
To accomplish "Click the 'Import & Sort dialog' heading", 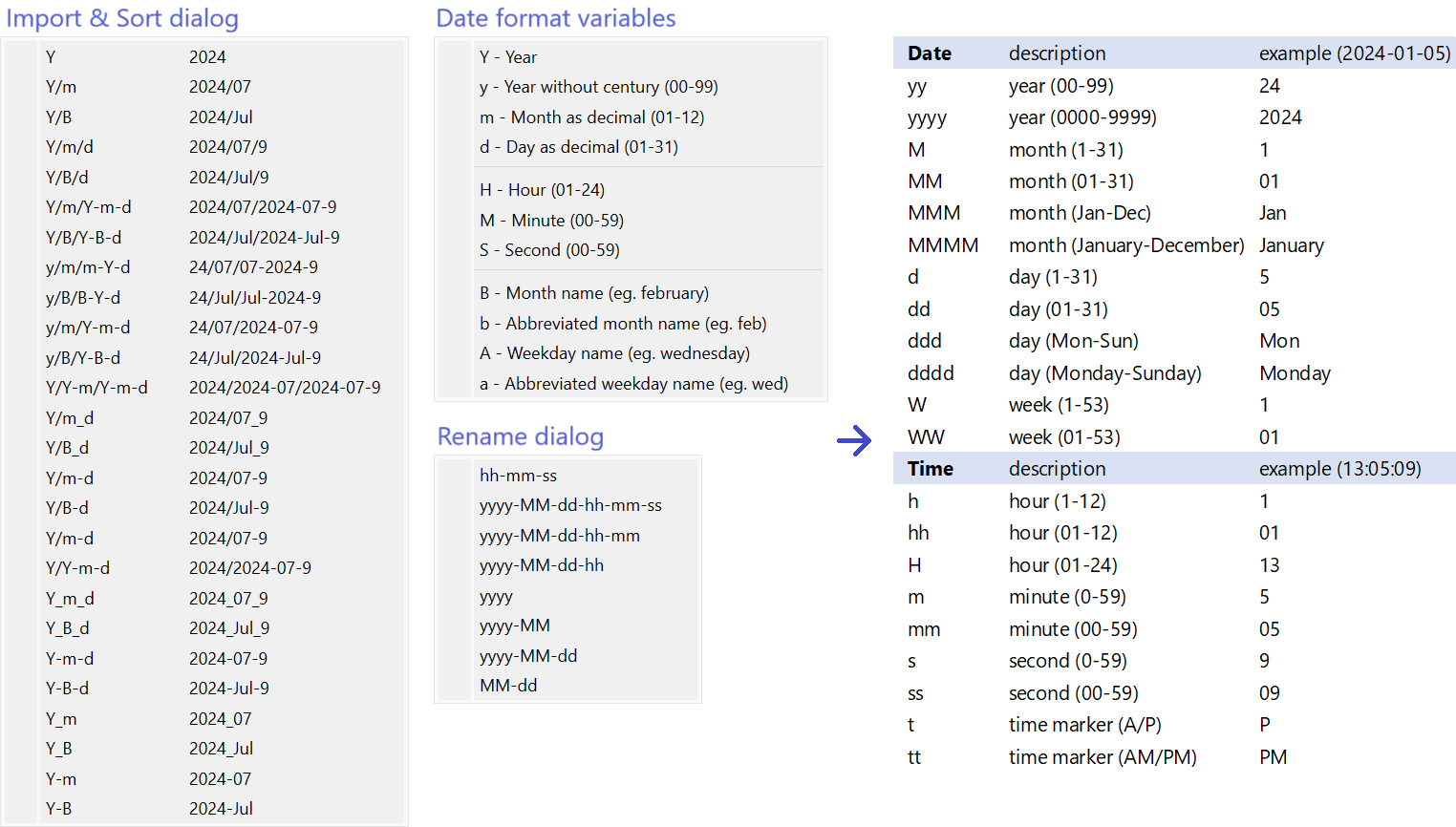I will 122,18.
